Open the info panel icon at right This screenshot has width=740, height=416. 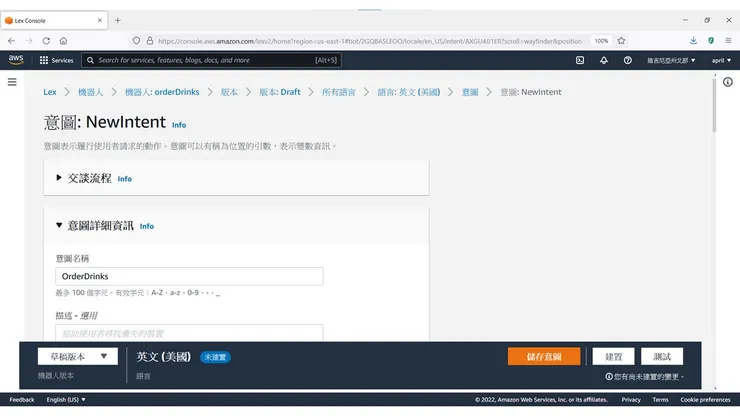(728, 82)
